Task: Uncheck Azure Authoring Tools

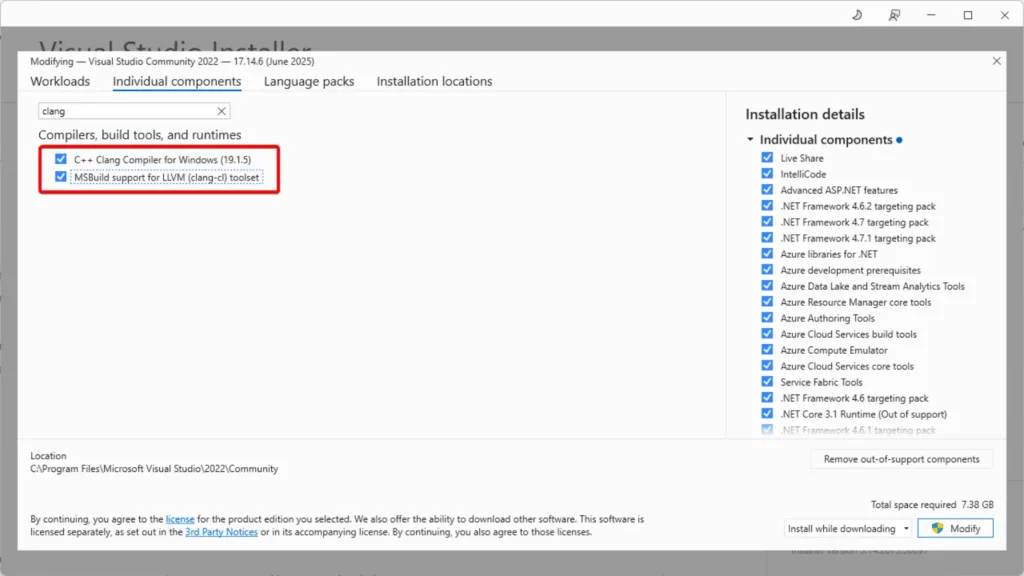Action: [x=767, y=317]
